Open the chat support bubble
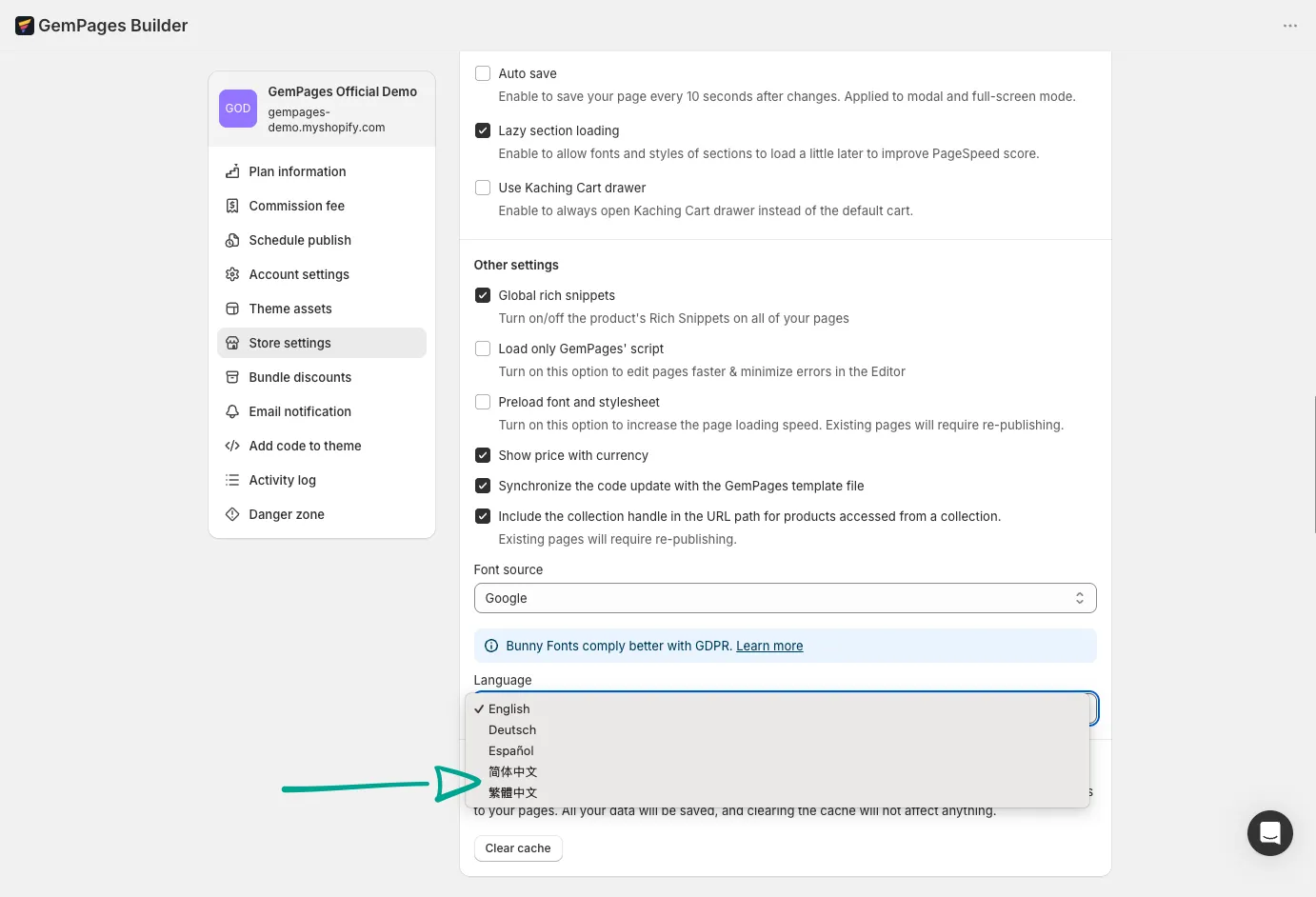The width and height of the screenshot is (1316, 897). (1270, 833)
